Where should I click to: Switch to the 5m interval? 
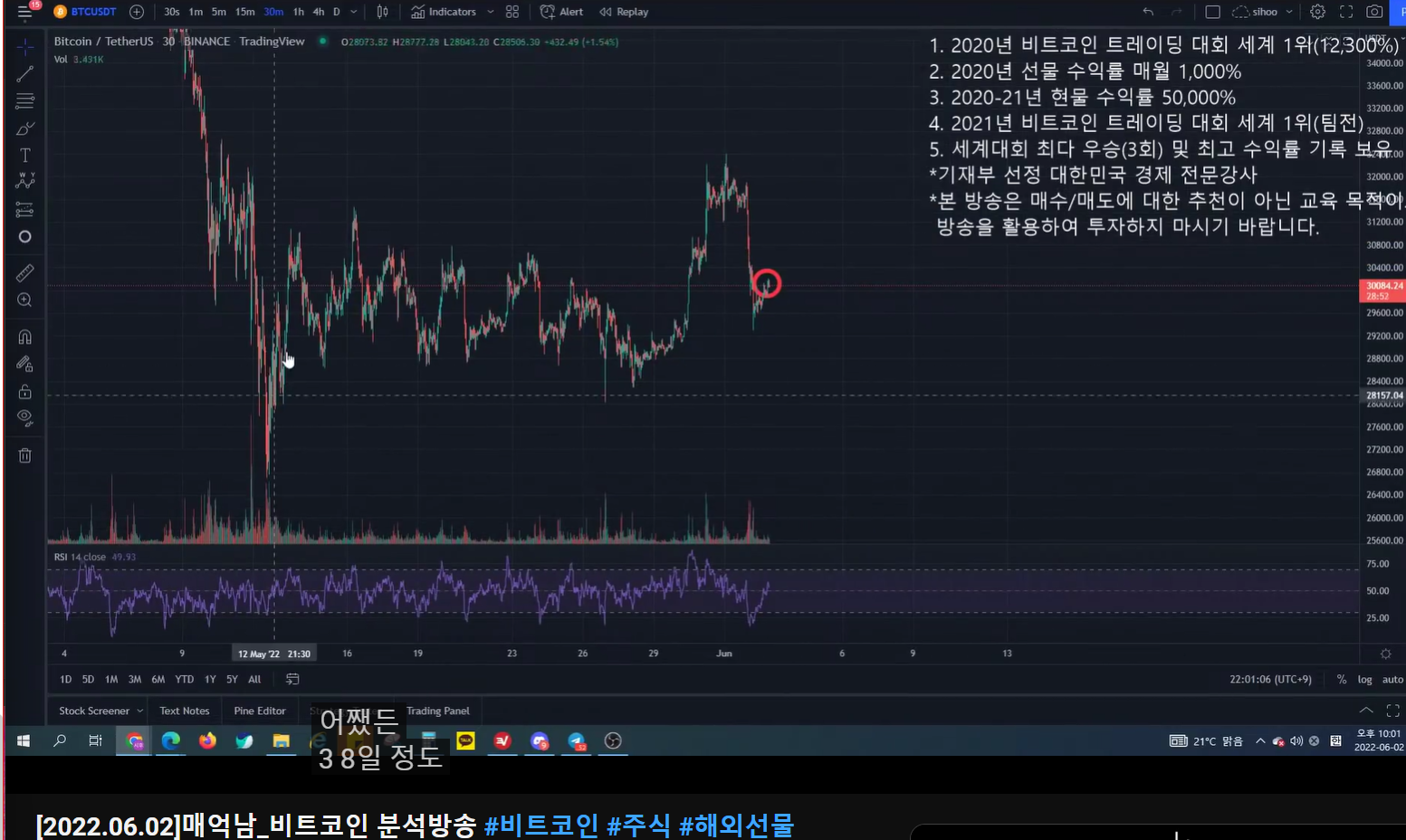[218, 12]
